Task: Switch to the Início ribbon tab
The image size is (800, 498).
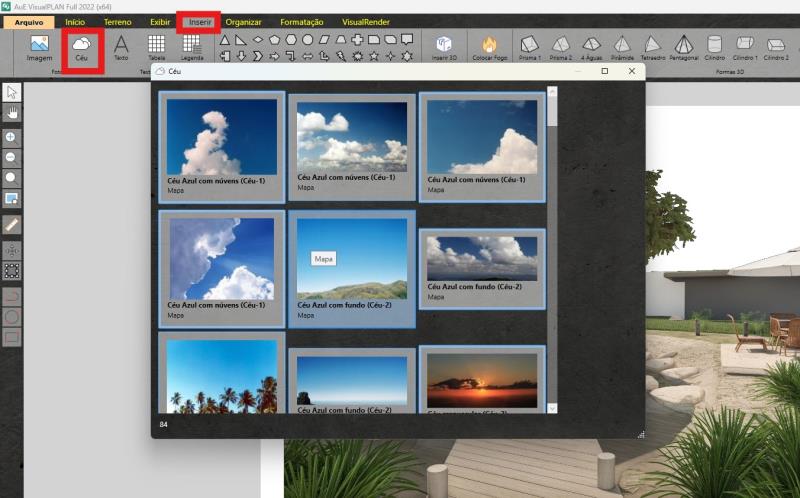Action: [x=75, y=22]
